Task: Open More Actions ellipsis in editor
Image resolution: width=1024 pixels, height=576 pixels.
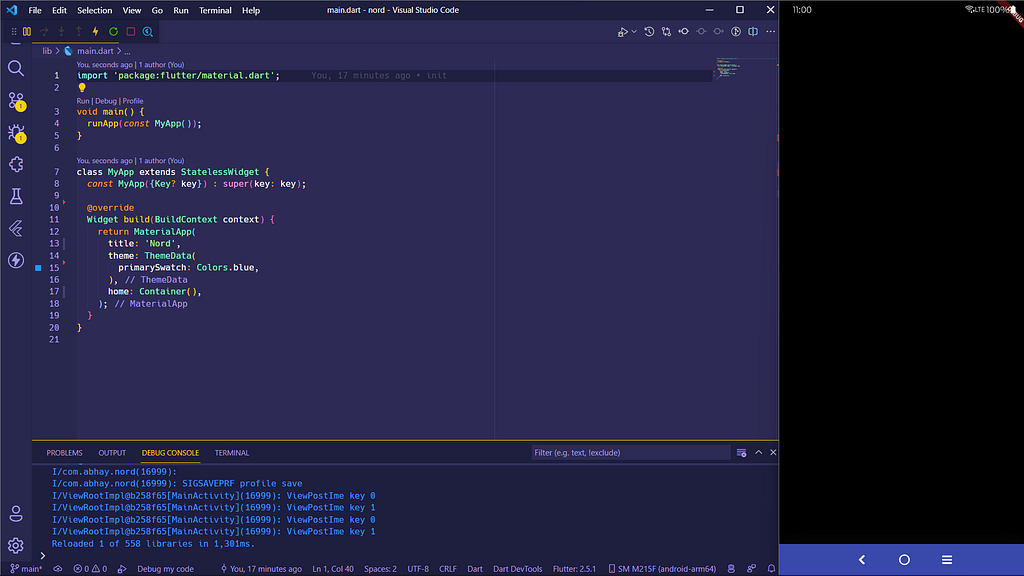Action: click(771, 31)
